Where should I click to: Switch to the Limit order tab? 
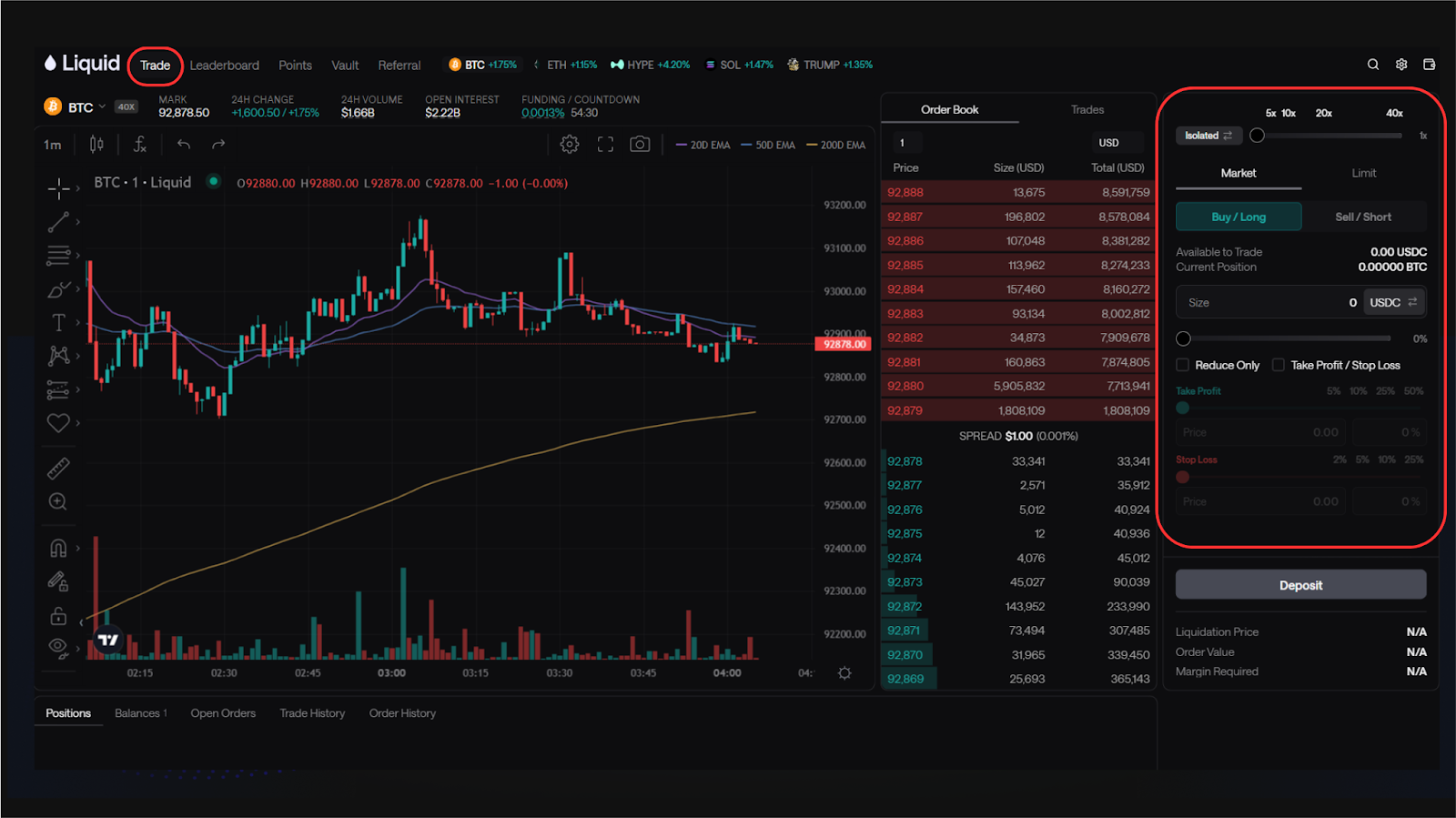coord(1363,173)
